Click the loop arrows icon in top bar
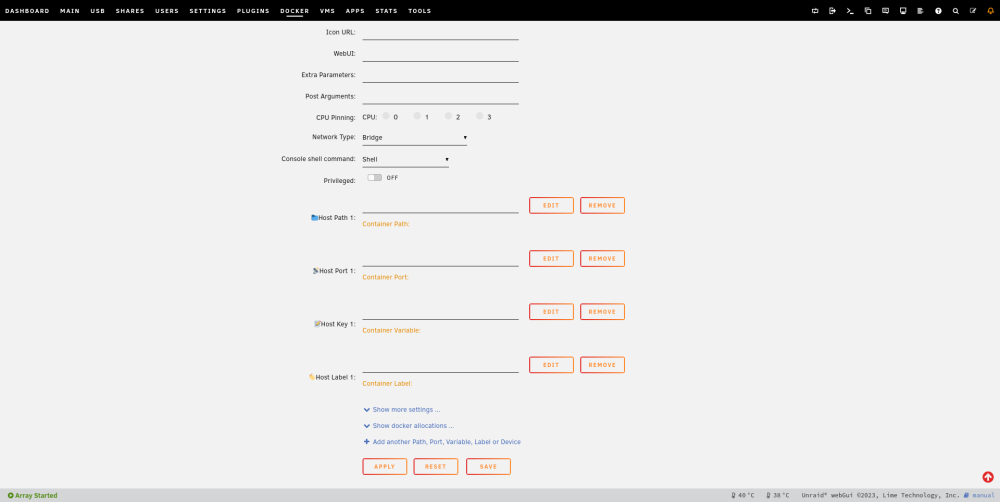The image size is (1000, 502). [x=815, y=11]
